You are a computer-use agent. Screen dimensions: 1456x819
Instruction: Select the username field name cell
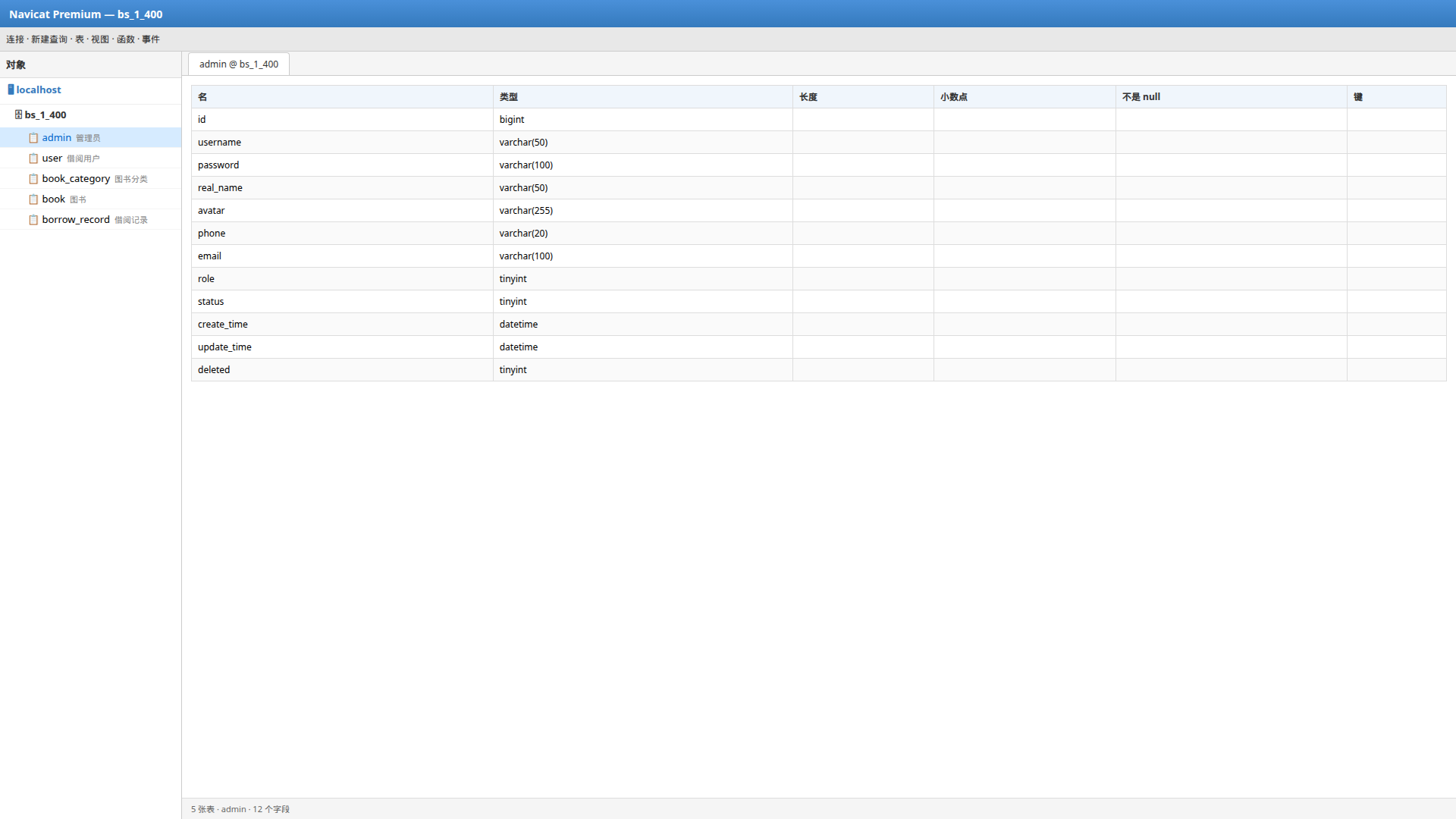click(342, 143)
